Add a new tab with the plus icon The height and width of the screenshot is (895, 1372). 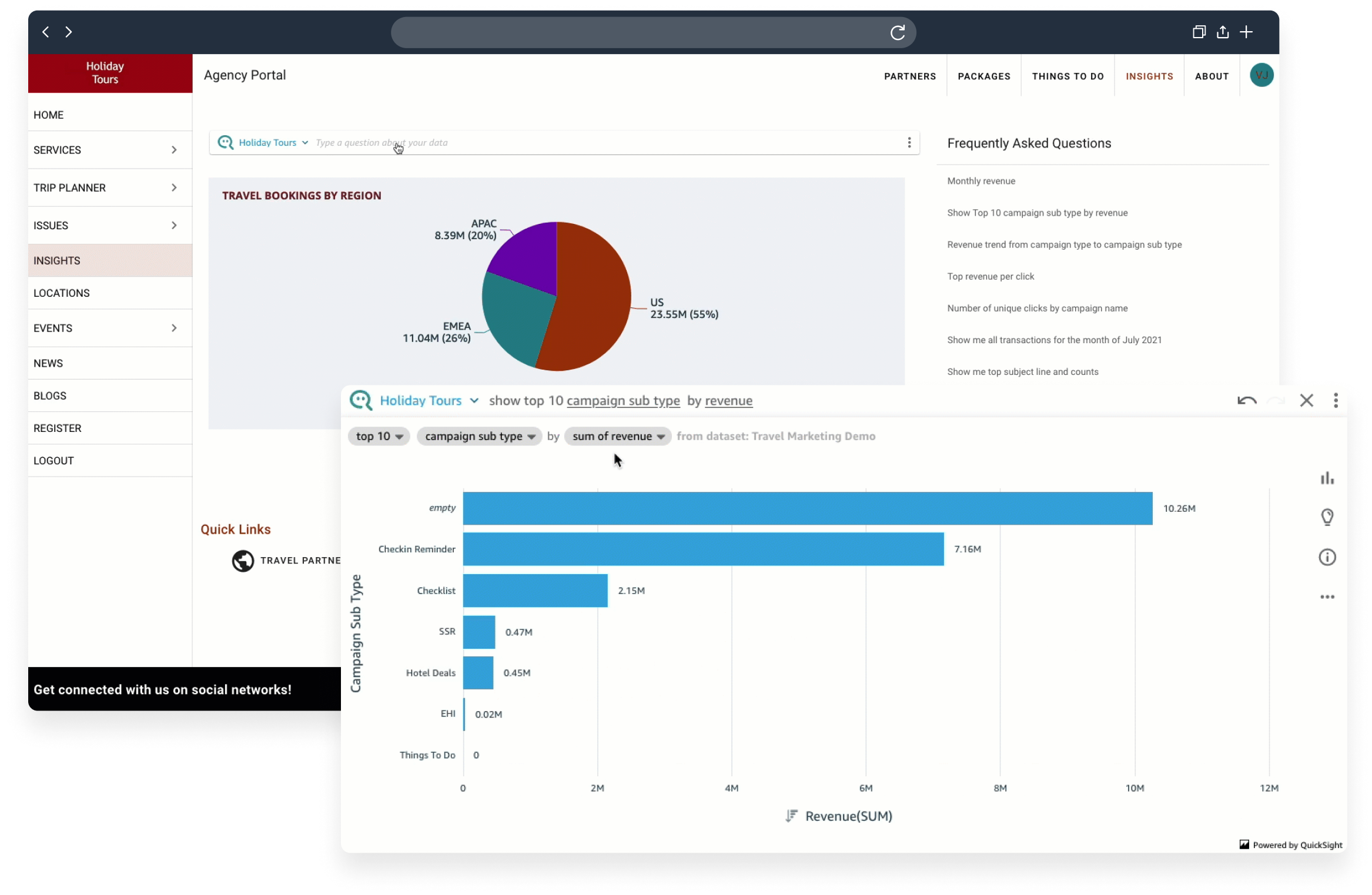click(1246, 32)
